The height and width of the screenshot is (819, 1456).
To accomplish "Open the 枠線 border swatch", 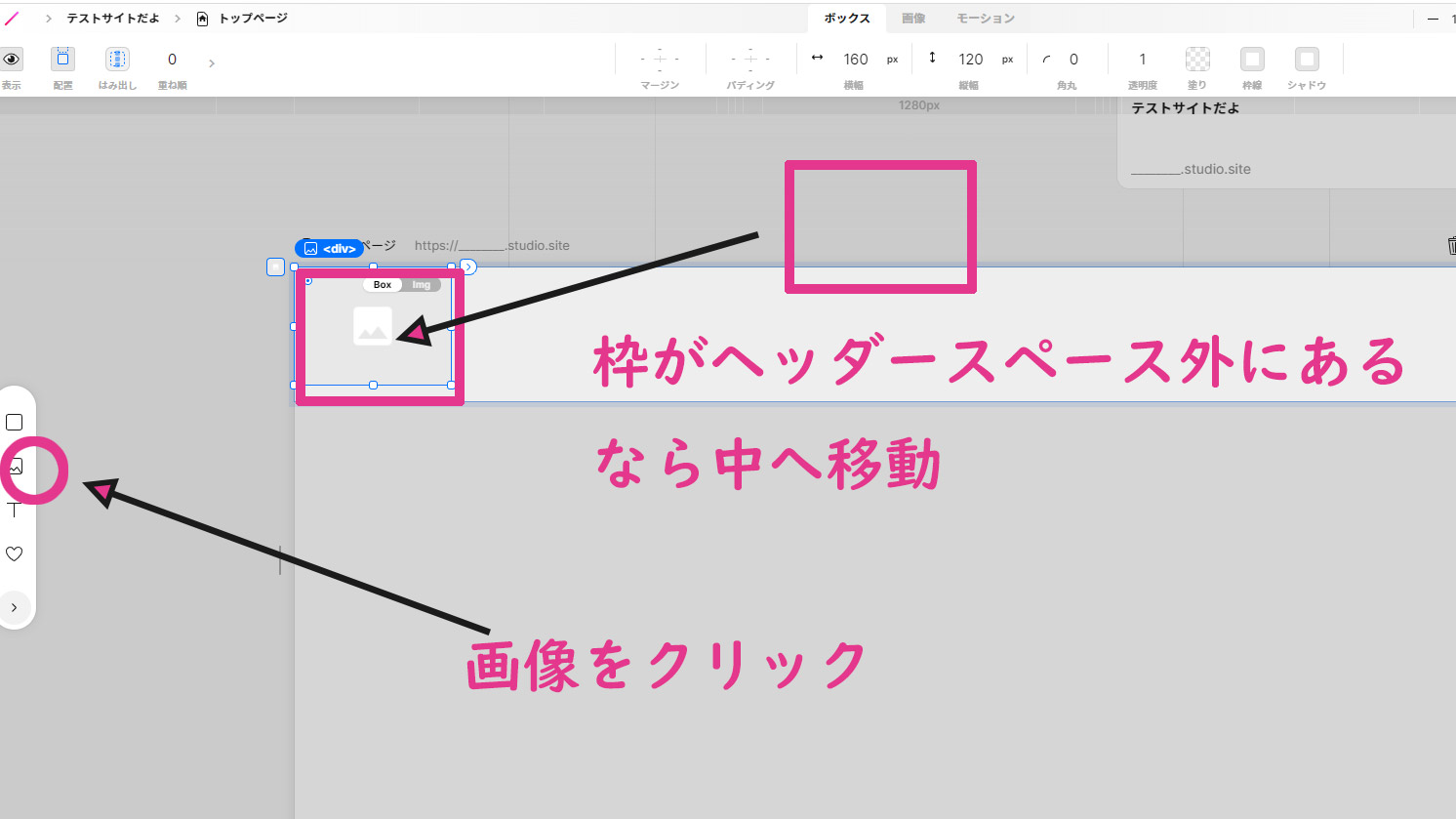I will [x=1252, y=60].
